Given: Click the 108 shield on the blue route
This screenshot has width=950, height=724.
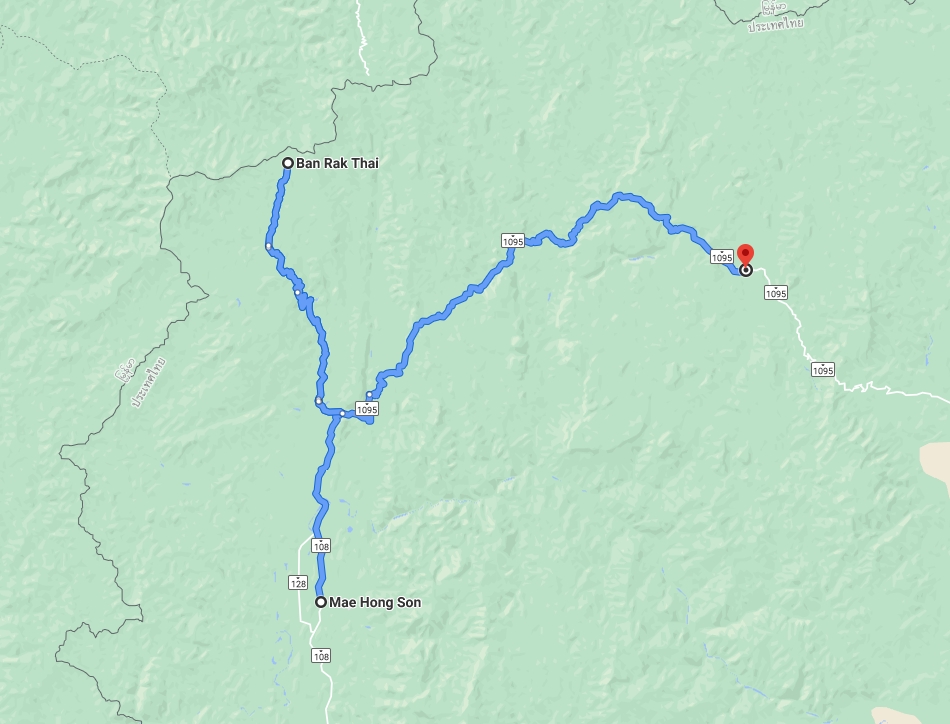Looking at the screenshot, I should point(321,546).
